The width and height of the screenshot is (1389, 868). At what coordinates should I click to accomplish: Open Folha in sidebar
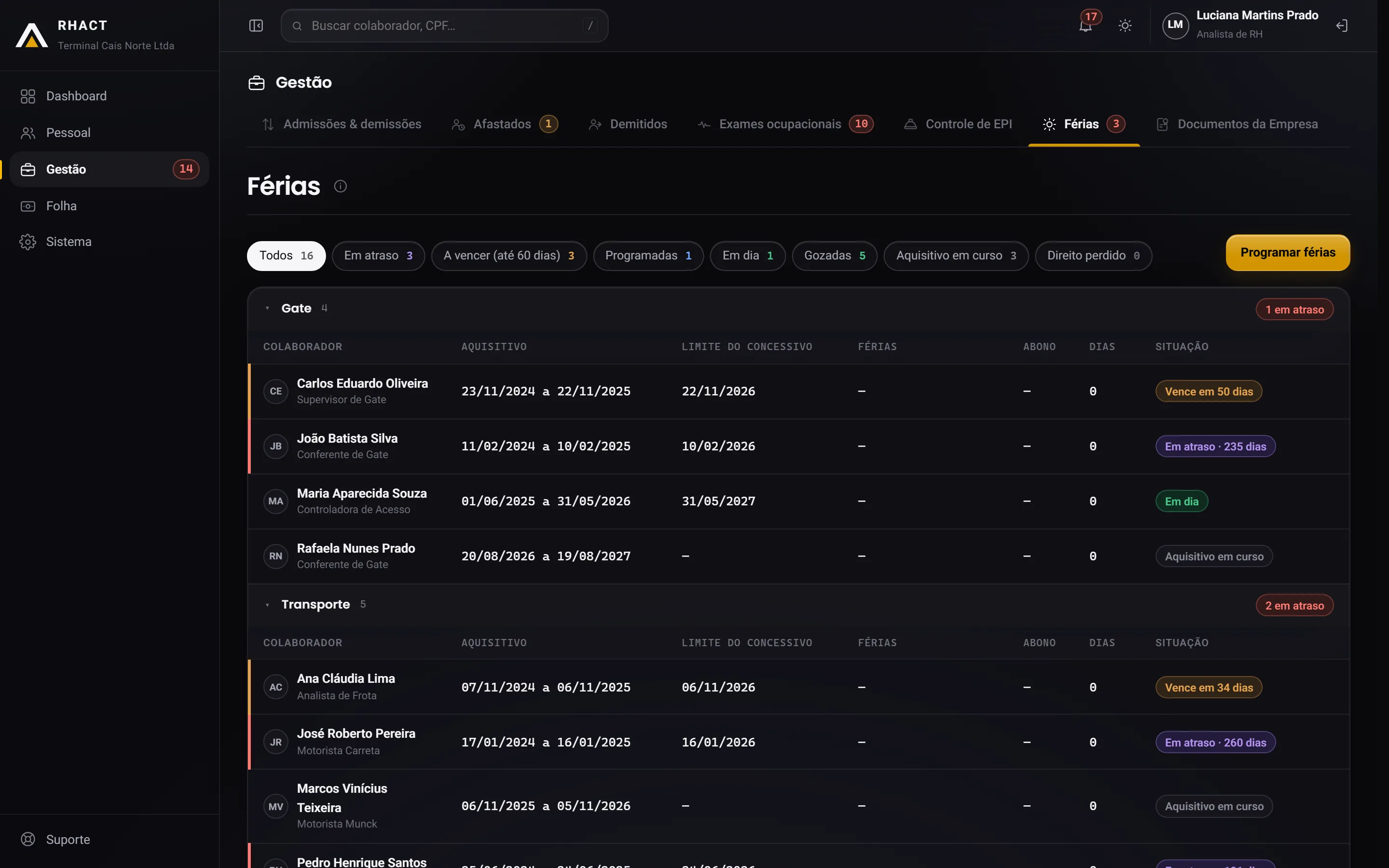tap(109, 205)
